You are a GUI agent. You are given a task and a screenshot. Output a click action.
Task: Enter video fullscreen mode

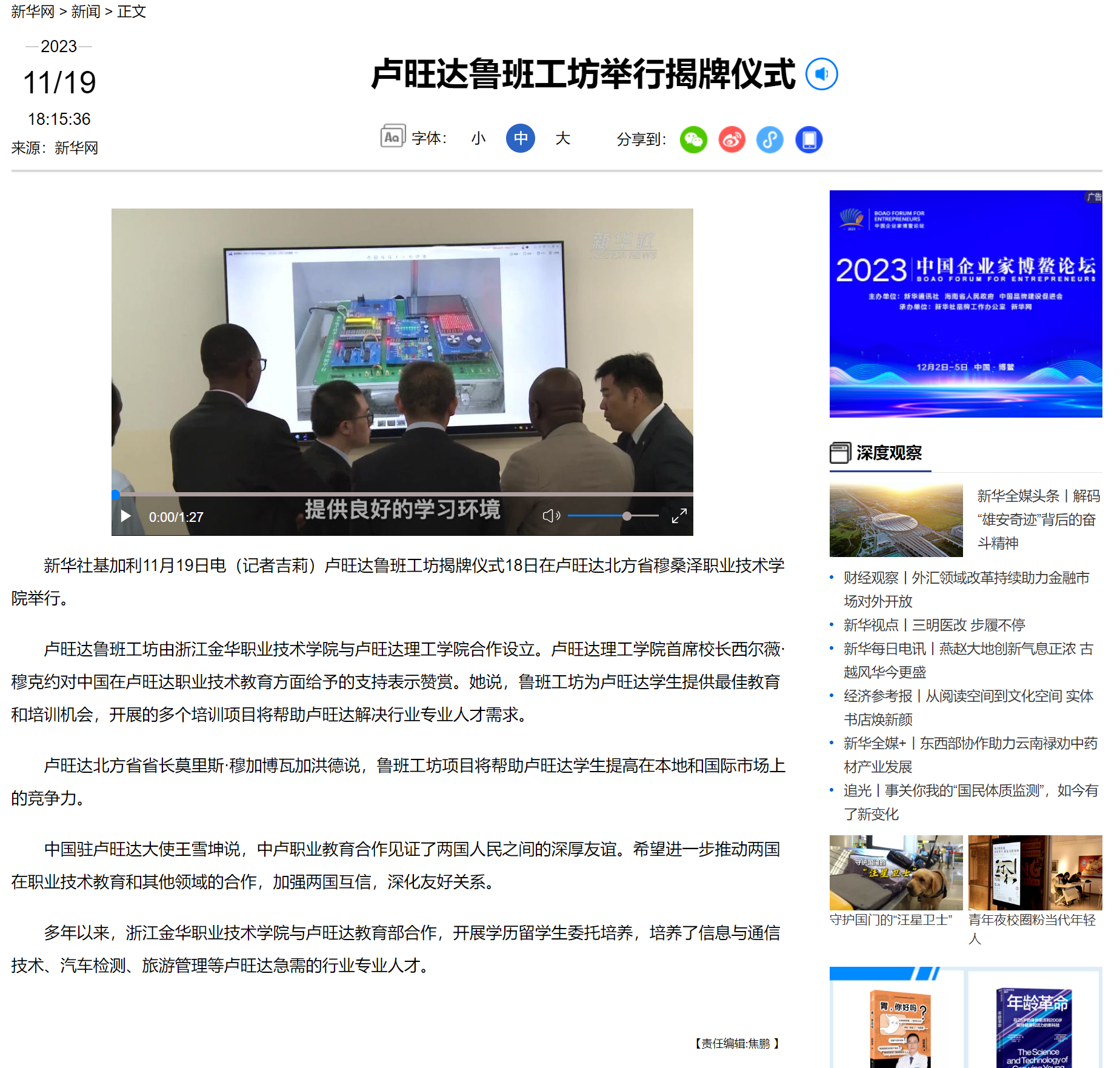[679, 516]
